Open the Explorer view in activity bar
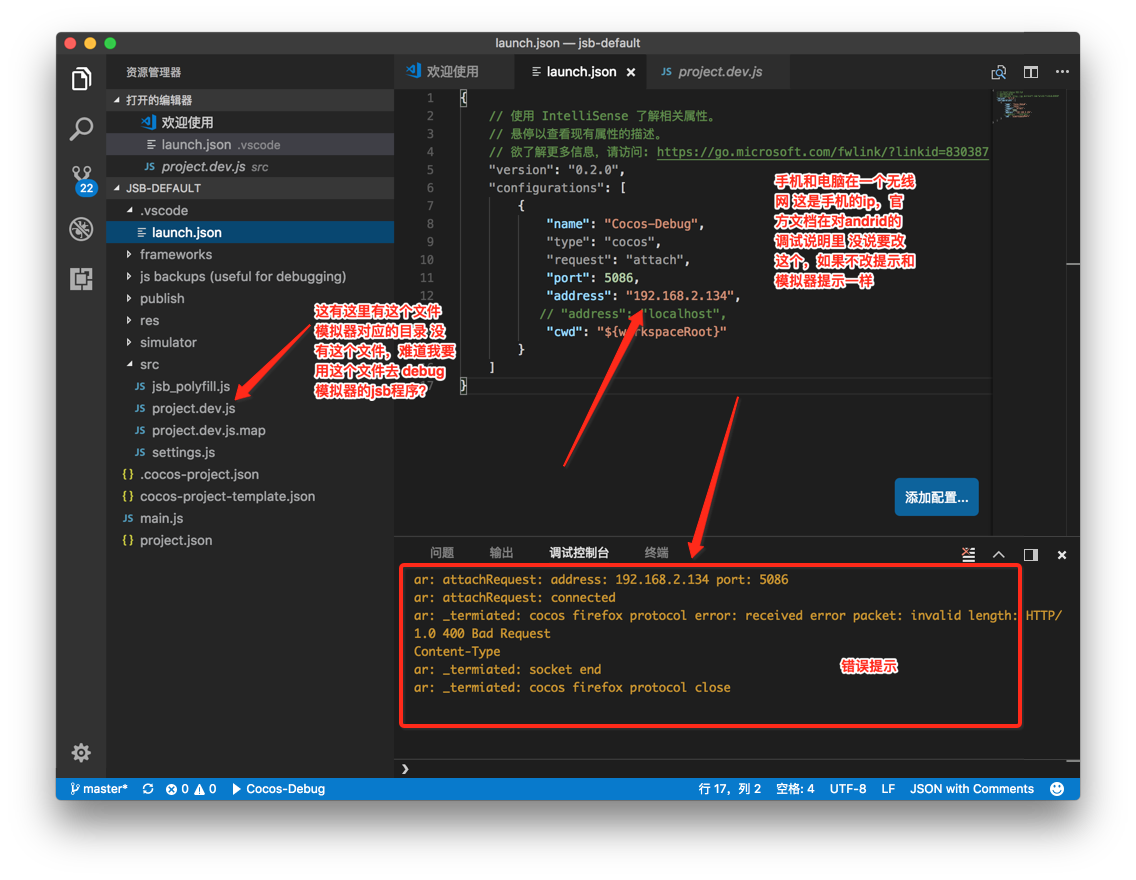This screenshot has width=1136, height=880. tap(81, 78)
